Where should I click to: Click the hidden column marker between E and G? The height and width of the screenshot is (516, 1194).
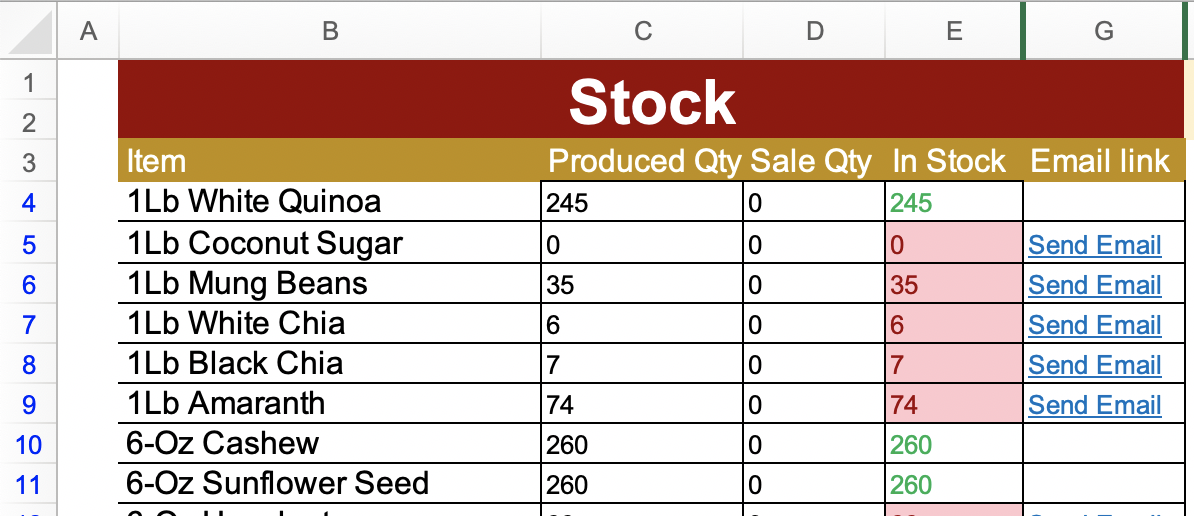1022,30
